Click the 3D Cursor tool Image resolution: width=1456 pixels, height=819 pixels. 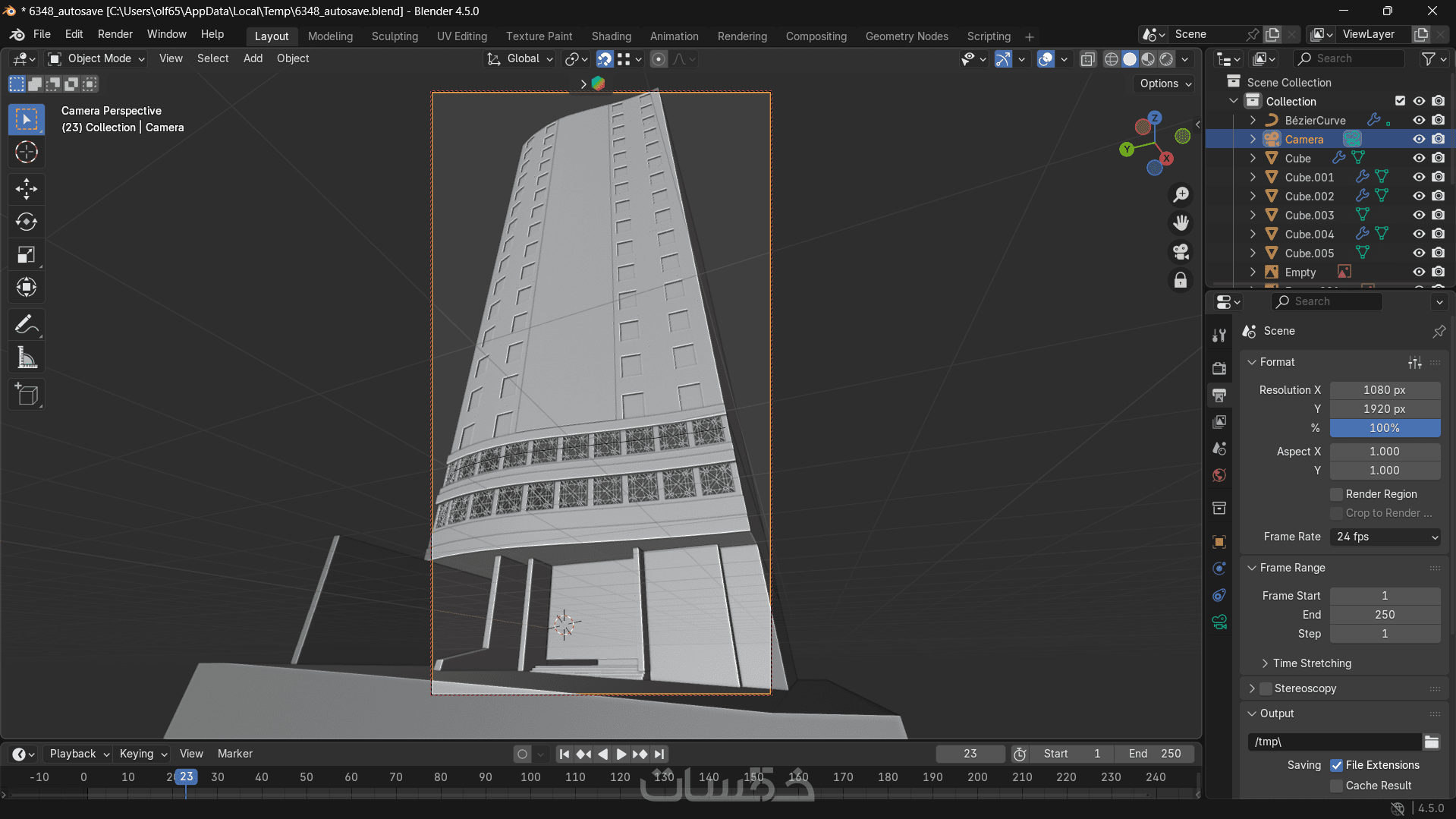click(27, 153)
